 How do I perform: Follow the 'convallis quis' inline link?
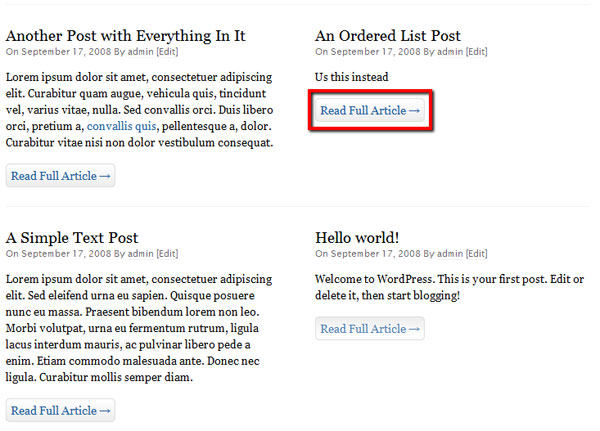(121, 126)
